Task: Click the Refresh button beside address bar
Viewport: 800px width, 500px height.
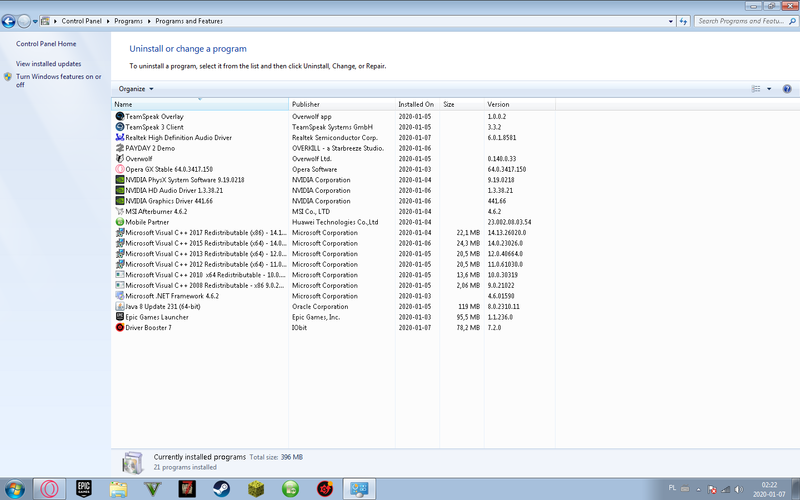Action: tap(684, 21)
